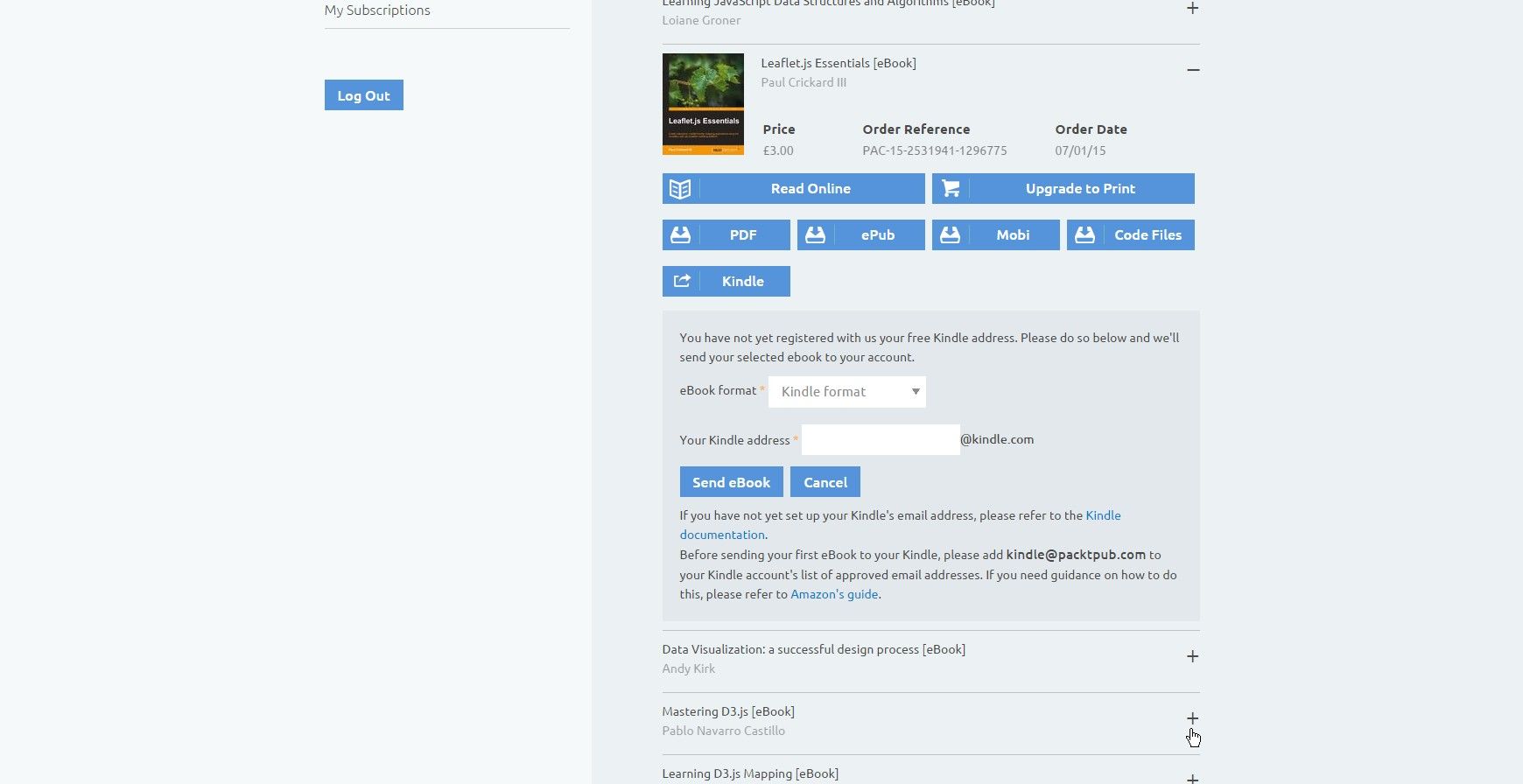1523x784 pixels.
Task: Click the Leaflet.js Essentials [eBook] title
Action: point(839,63)
